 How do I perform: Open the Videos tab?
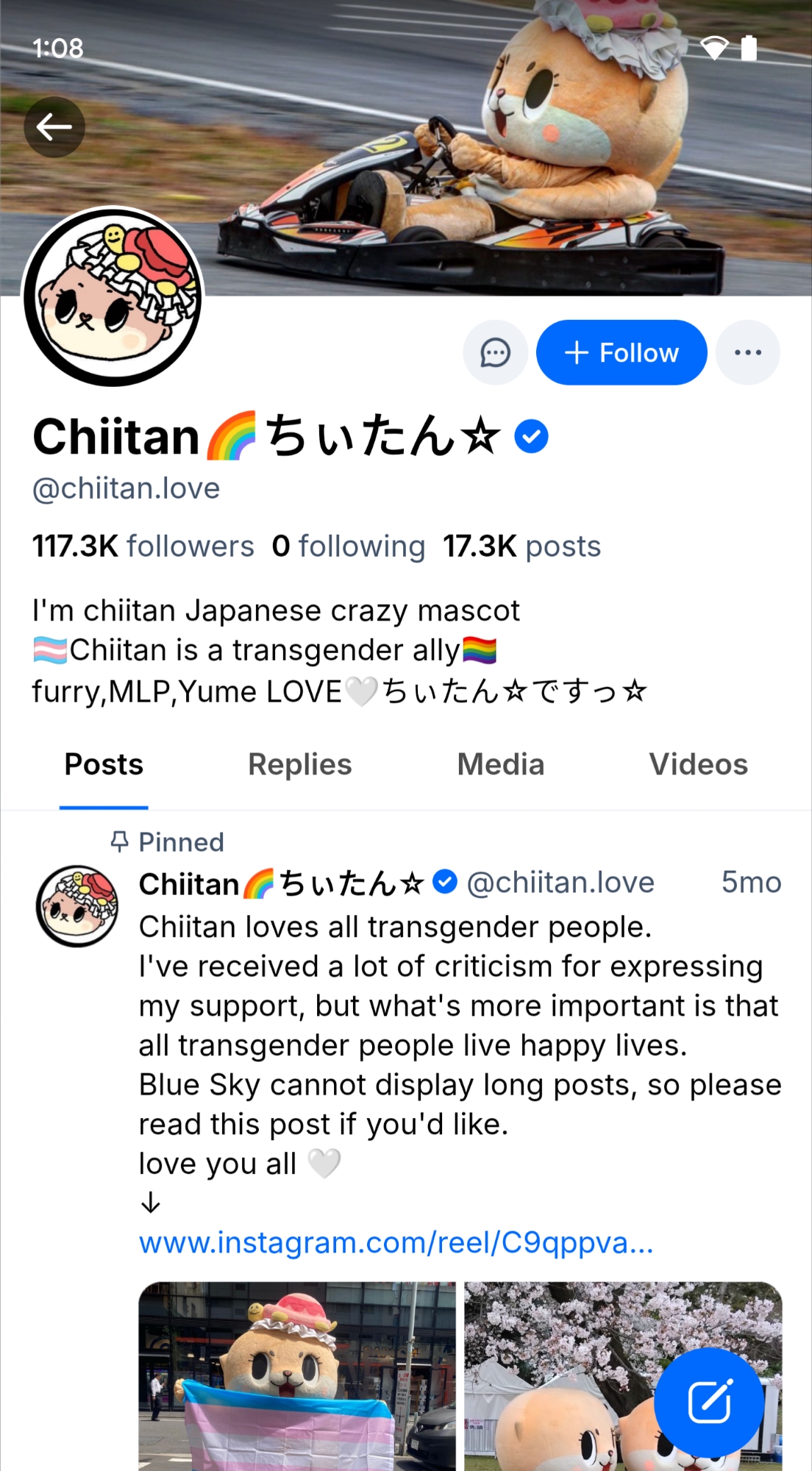[698, 765]
